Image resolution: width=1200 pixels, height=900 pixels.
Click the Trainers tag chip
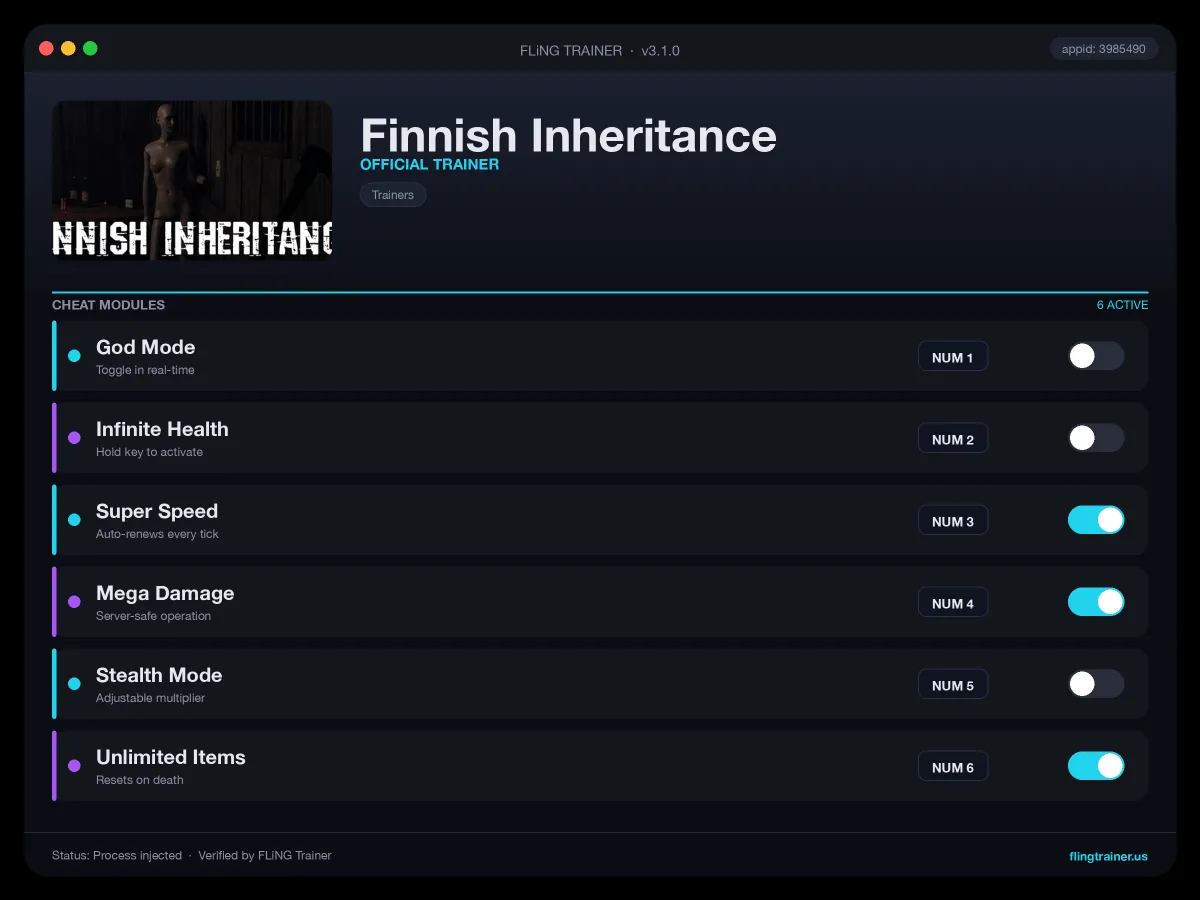point(393,195)
